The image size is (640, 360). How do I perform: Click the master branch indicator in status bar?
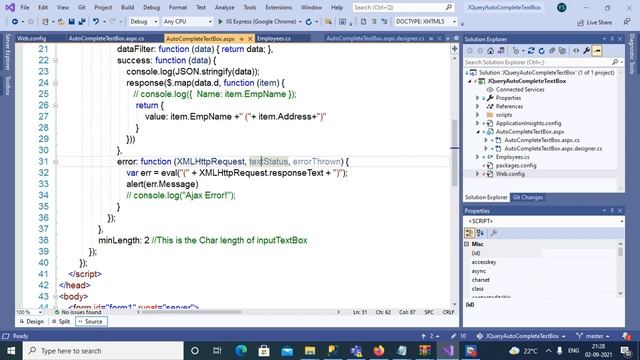pos(593,336)
